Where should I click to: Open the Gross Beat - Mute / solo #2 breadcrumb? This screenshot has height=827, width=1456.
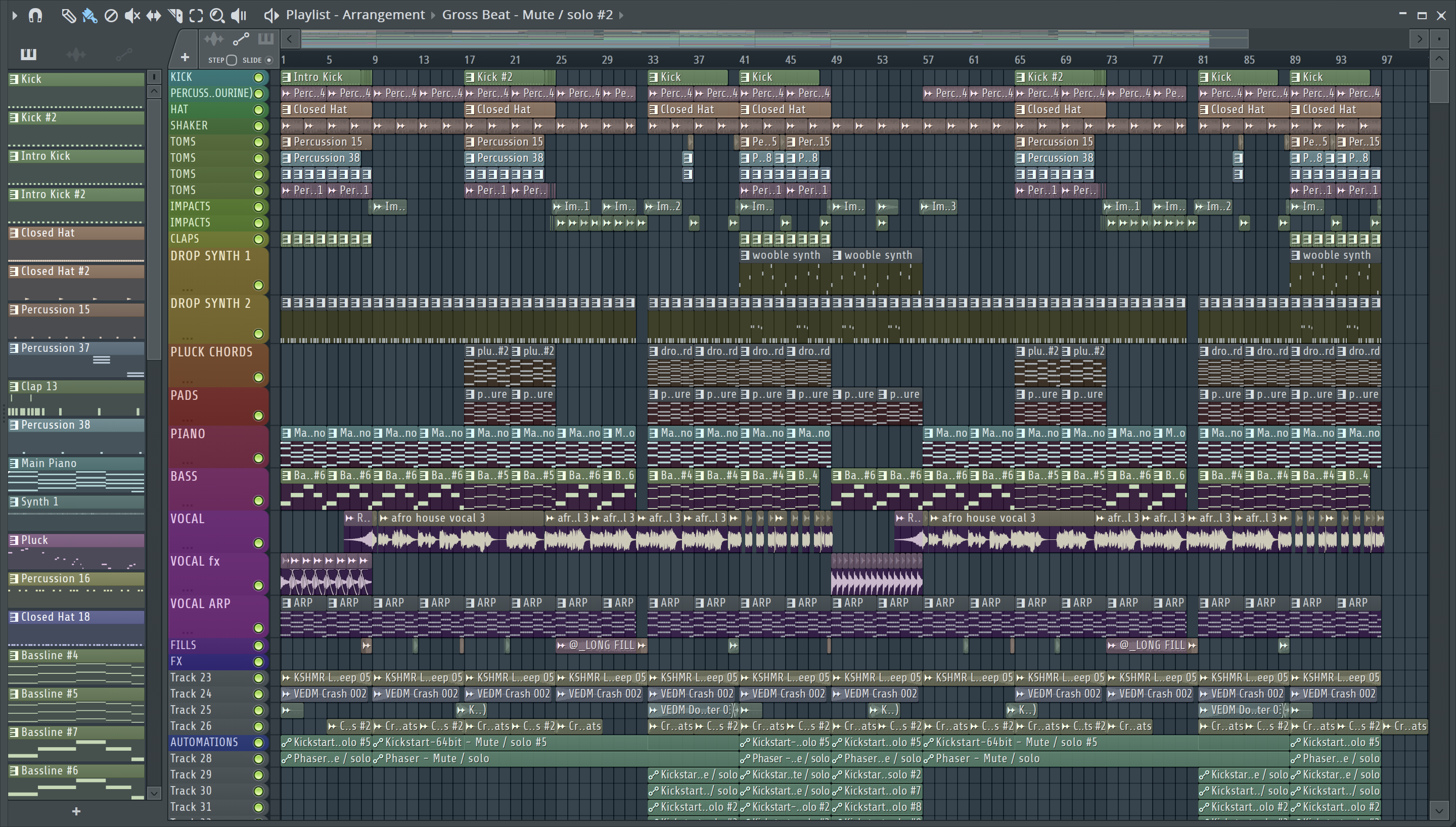pyautogui.click(x=527, y=15)
